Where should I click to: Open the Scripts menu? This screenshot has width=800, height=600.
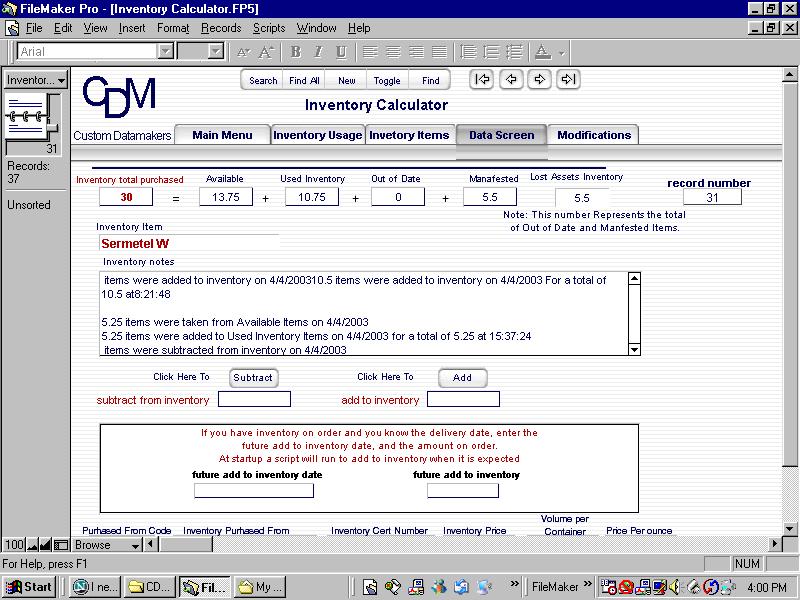pos(269,28)
